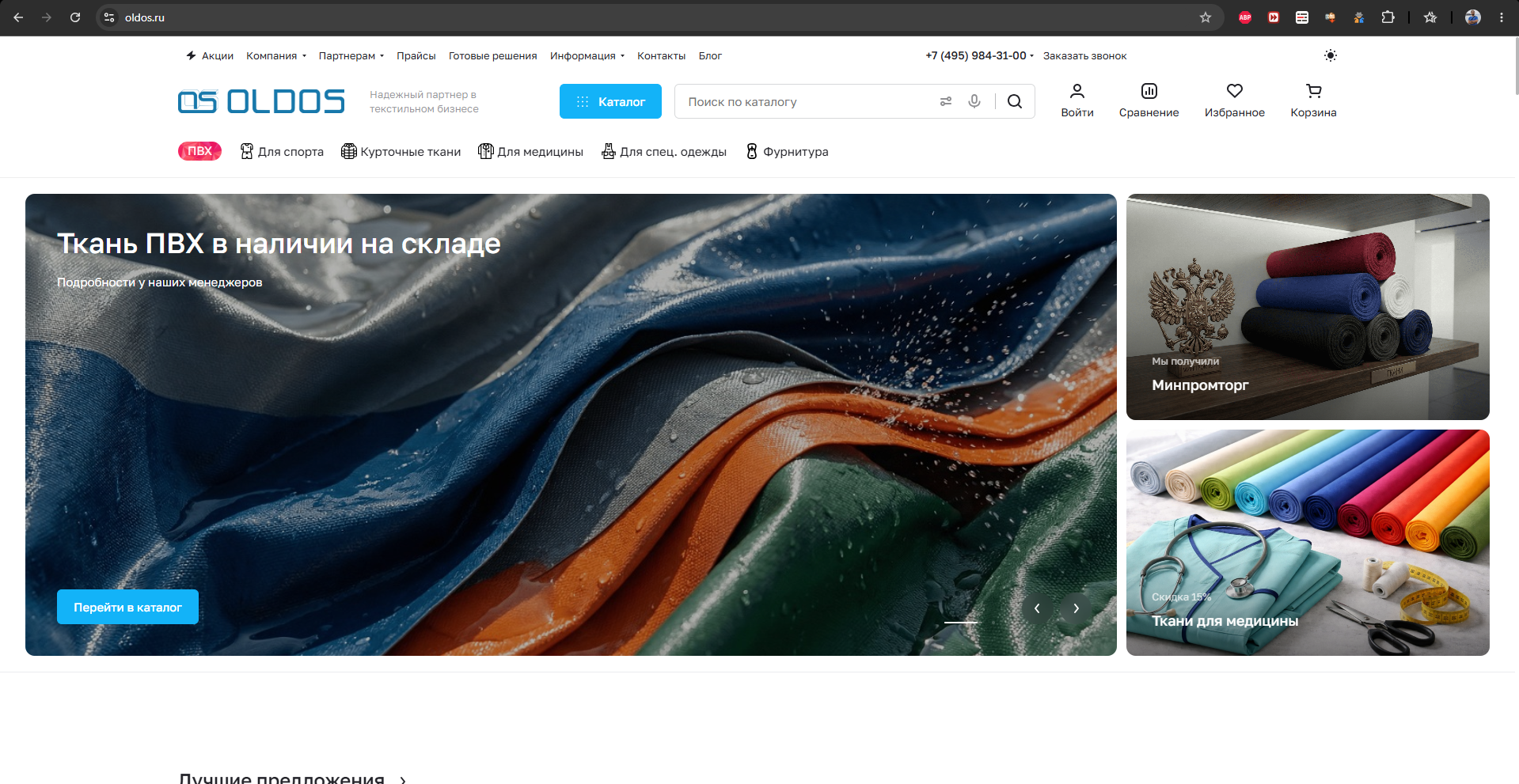The height and width of the screenshot is (784, 1519).
Task: Expand the Информация dropdown menu
Action: pyautogui.click(x=587, y=55)
